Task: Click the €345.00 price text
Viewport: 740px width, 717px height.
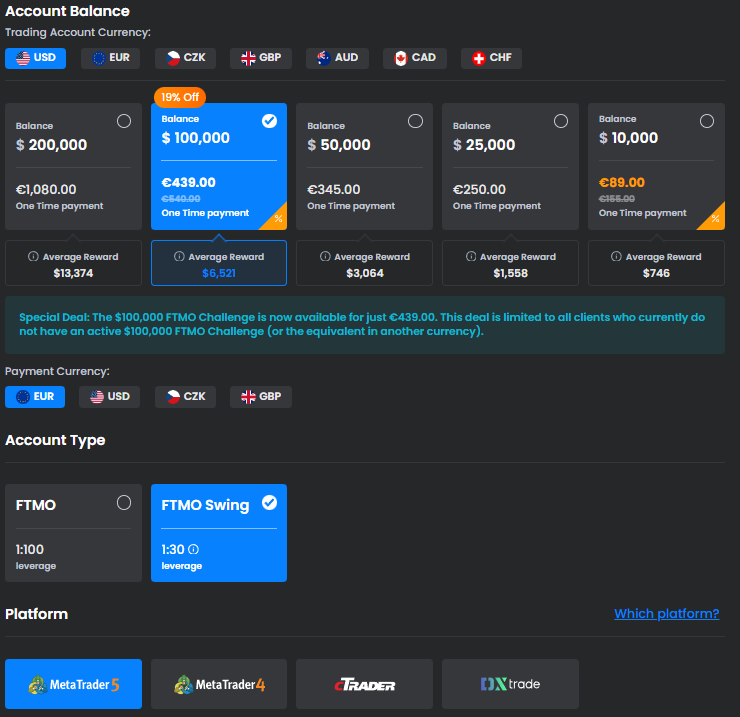Action: [334, 190]
